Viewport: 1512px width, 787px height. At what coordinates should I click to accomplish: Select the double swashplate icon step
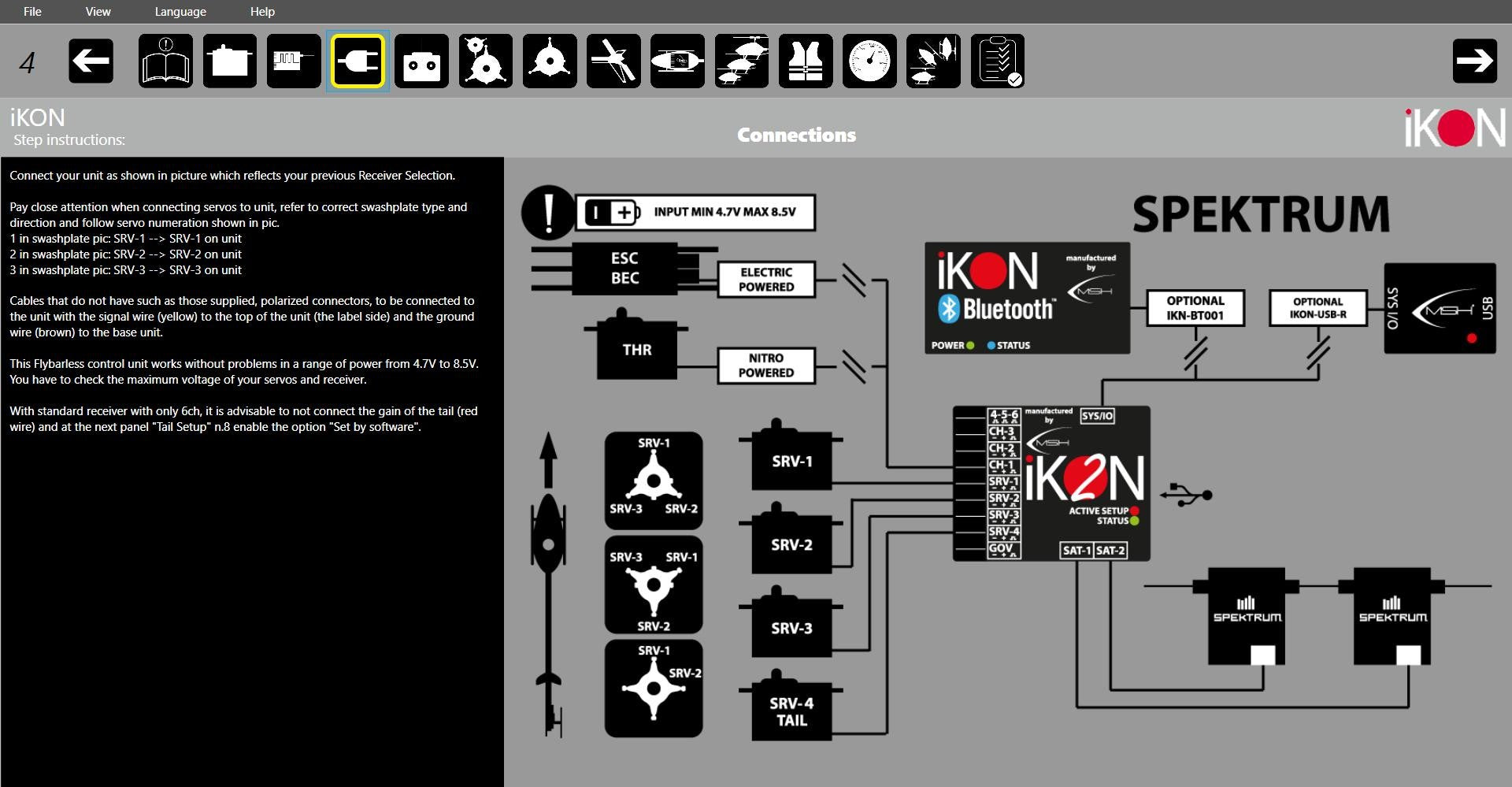(x=485, y=61)
